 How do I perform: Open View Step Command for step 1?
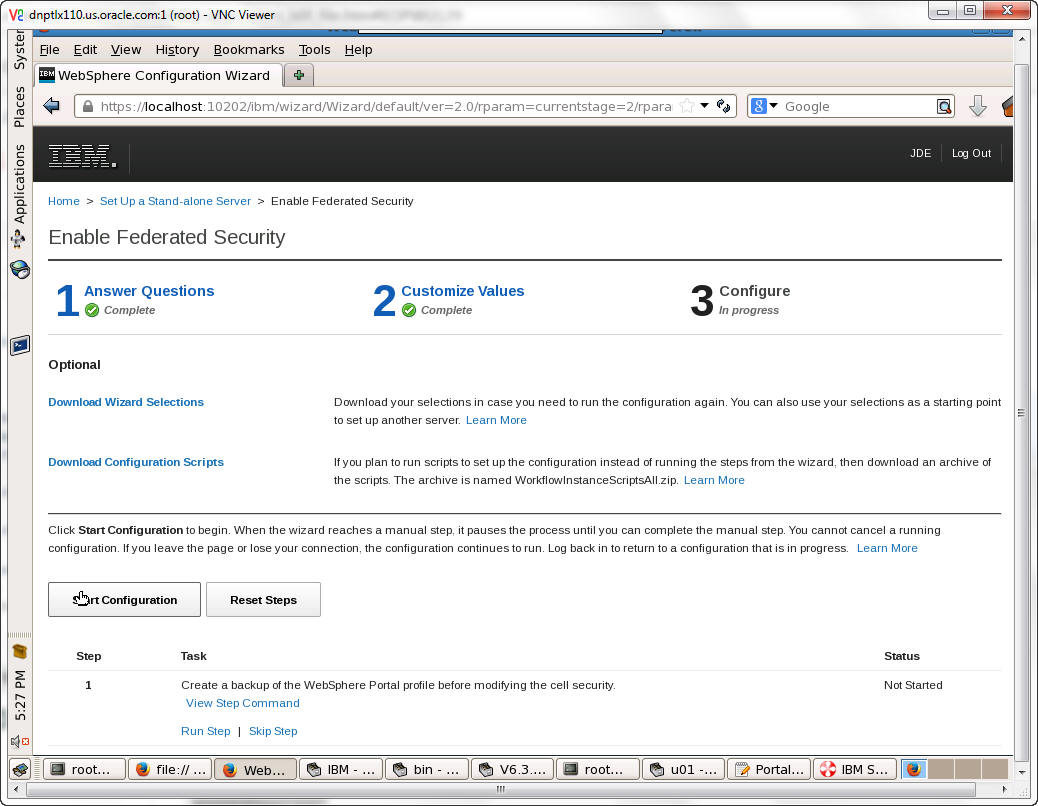[x=242, y=703]
